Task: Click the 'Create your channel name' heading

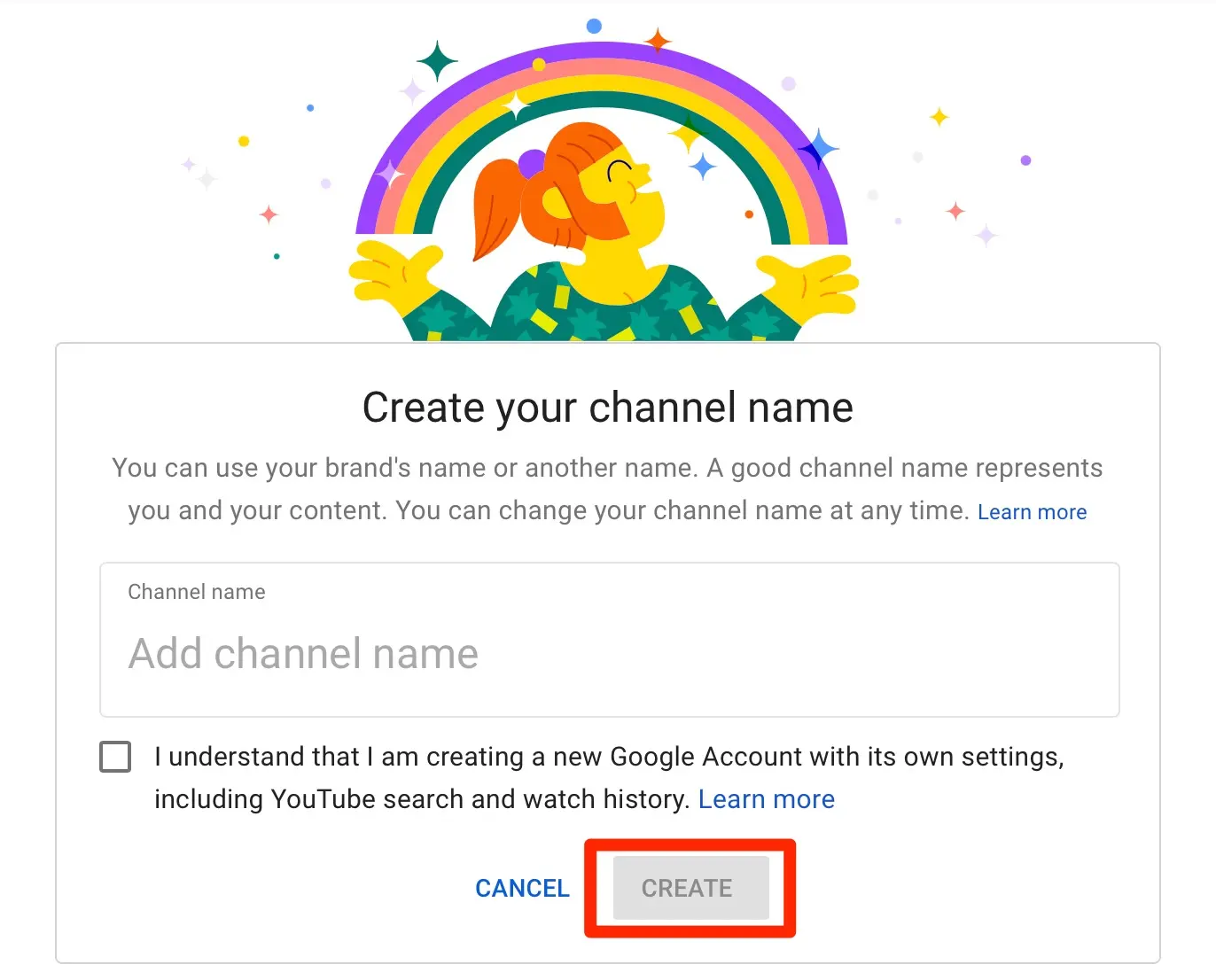Action: [x=608, y=408]
